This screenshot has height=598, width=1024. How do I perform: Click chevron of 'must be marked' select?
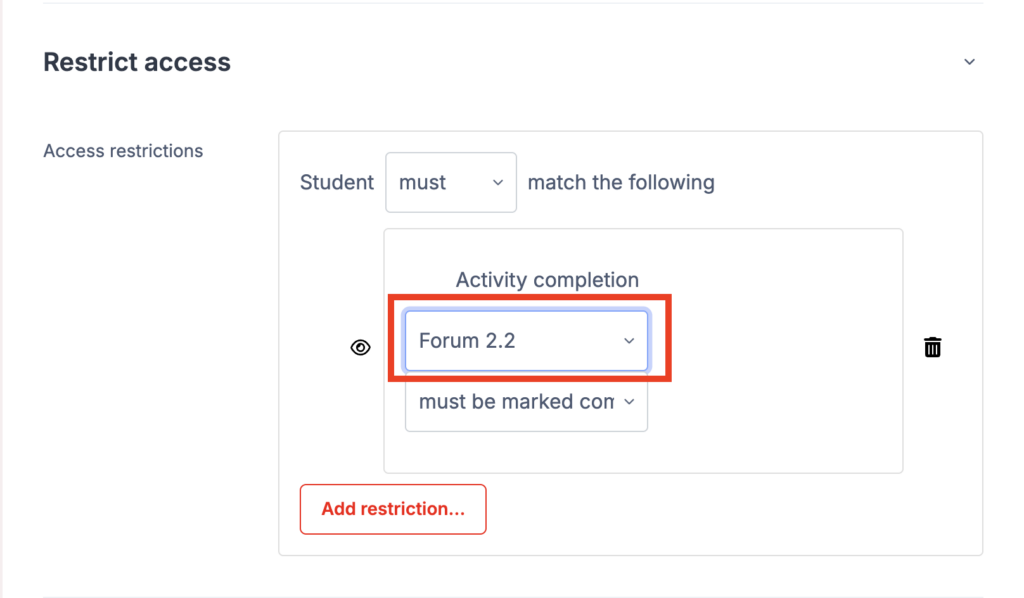629,402
